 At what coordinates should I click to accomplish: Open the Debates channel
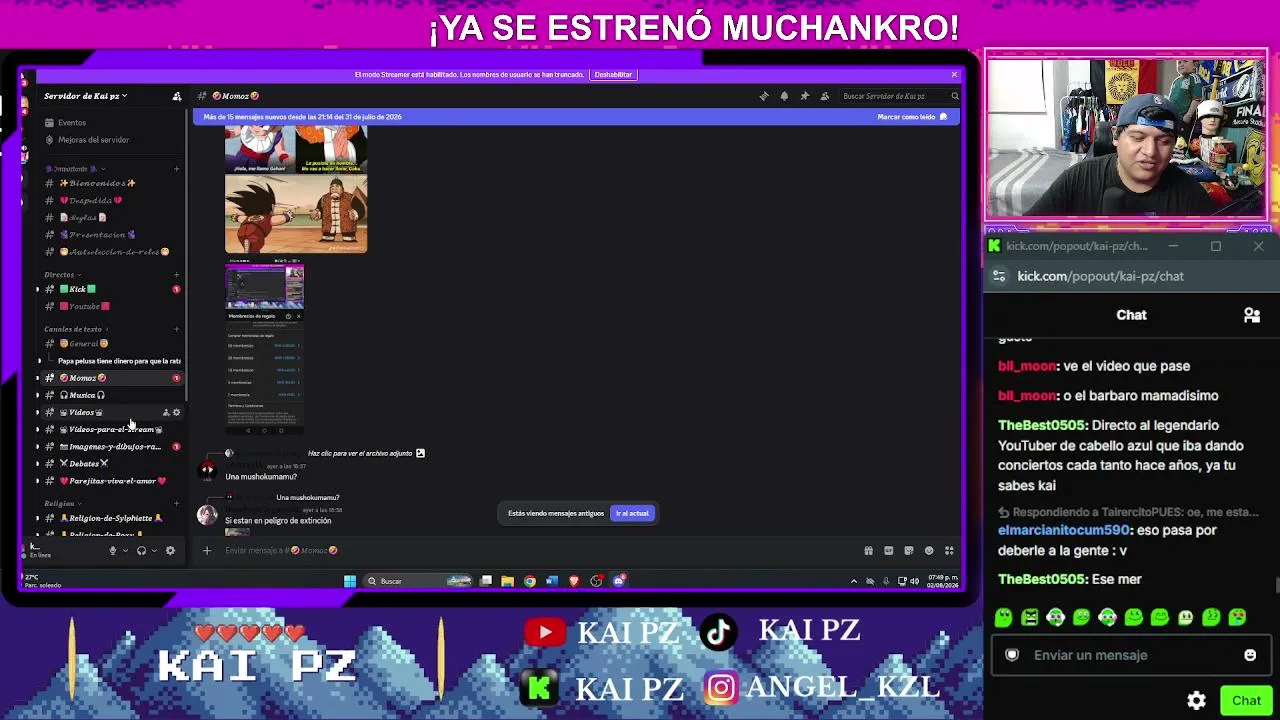[x=110, y=464]
